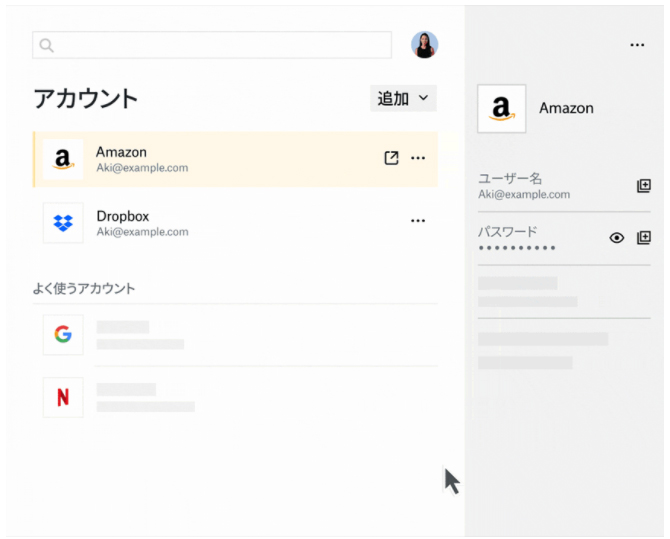The width and height of the screenshot is (670, 539).
Task: Choose the Netflix suggested account
Action: (x=63, y=397)
